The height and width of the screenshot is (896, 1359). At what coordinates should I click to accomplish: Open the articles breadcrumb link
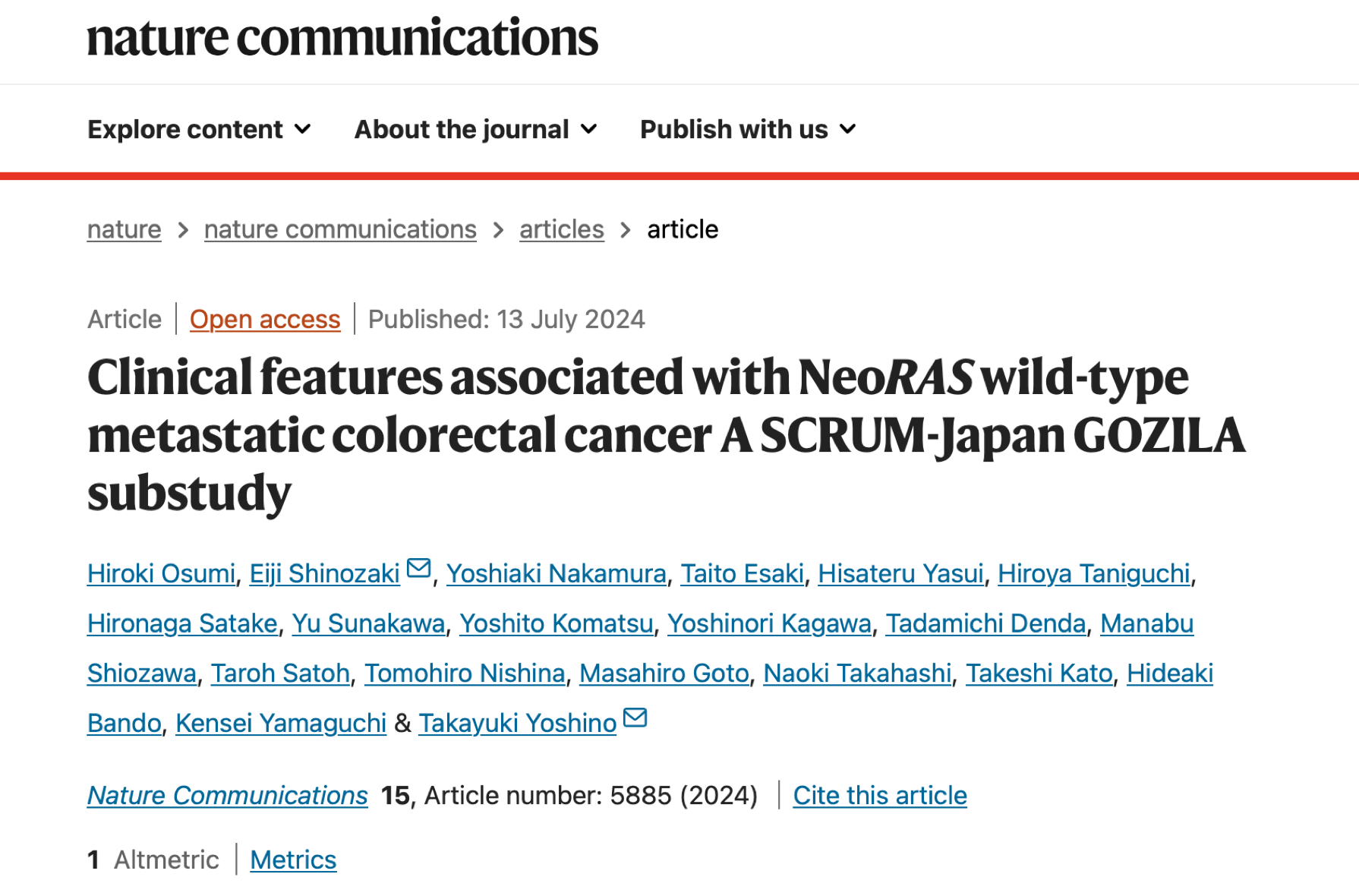tap(561, 229)
